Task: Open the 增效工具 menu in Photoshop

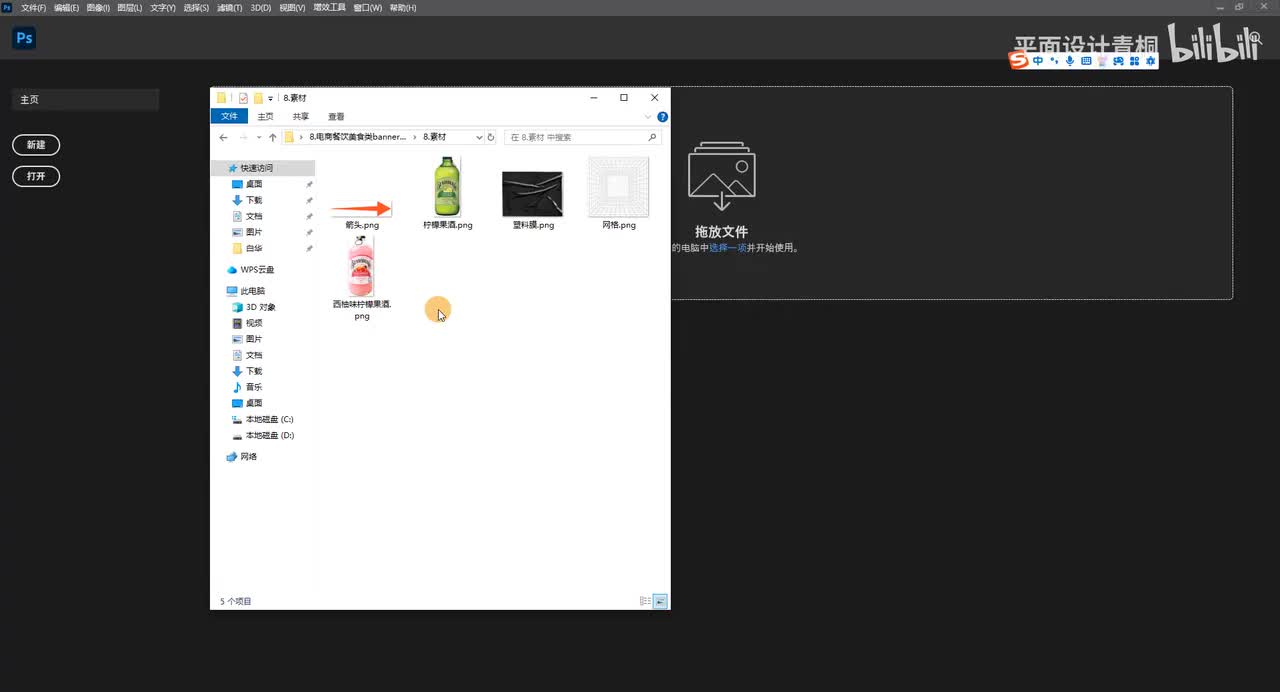Action: [329, 7]
